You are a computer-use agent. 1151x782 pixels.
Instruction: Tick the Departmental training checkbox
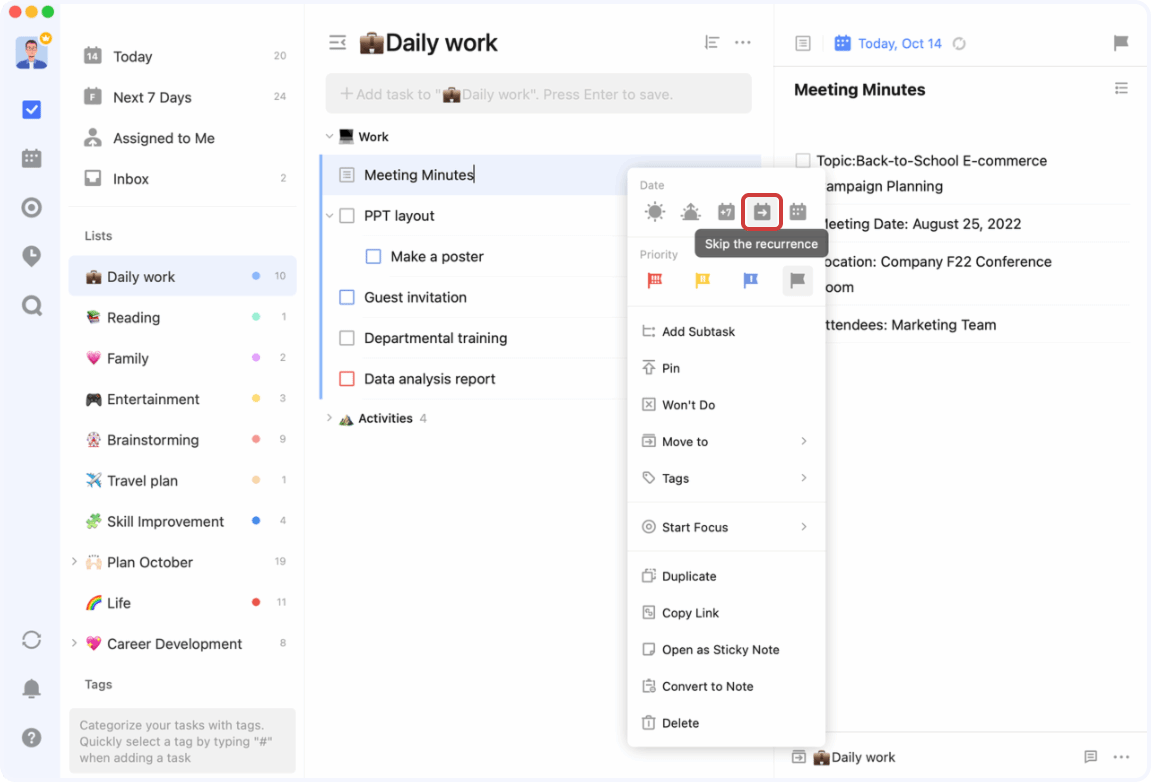[347, 338]
